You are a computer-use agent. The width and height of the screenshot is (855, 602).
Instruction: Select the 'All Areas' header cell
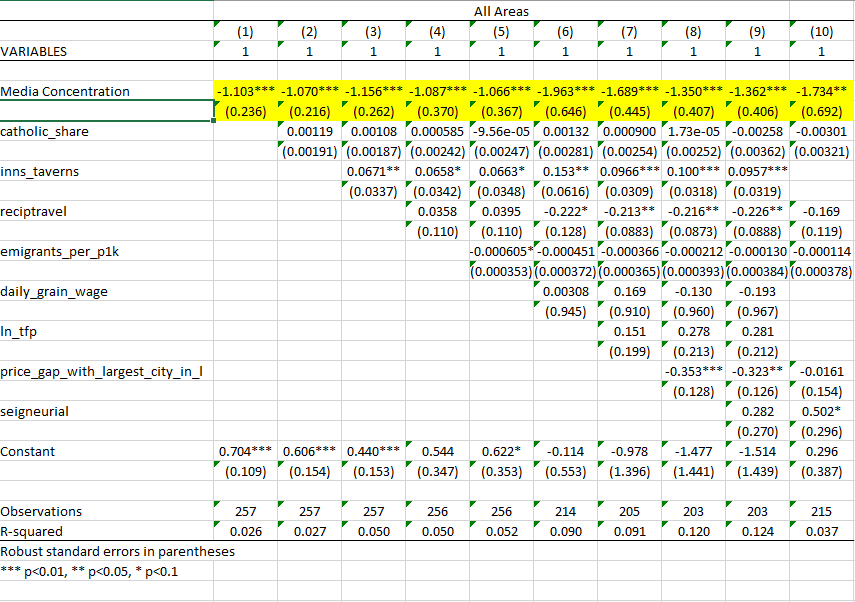tap(501, 11)
